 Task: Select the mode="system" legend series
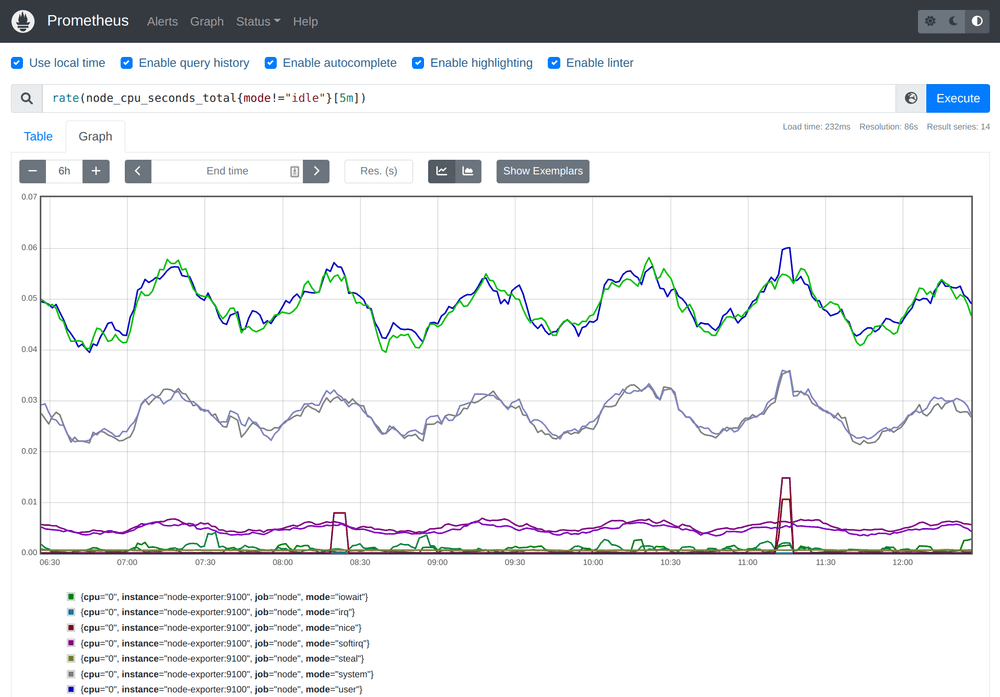pyautogui.click(x=227, y=674)
